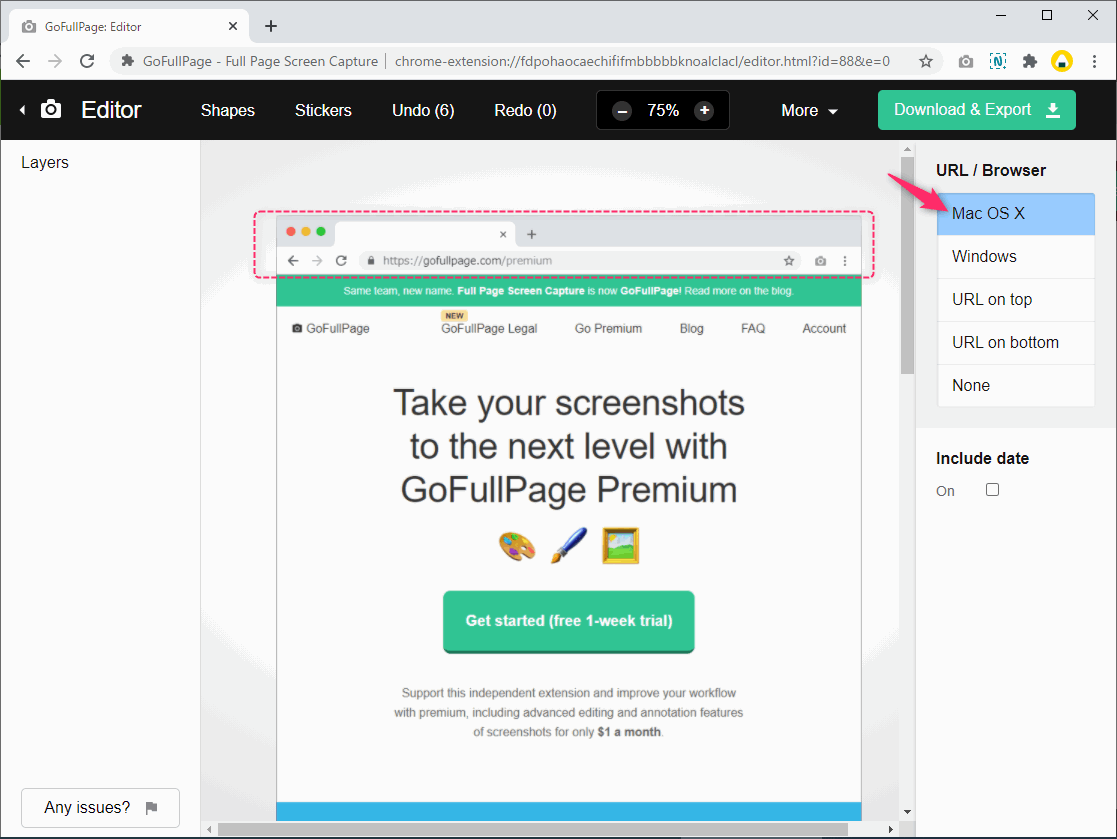This screenshot has width=1117, height=839.
Task: Click the Download & Export button
Action: pyautogui.click(x=977, y=110)
